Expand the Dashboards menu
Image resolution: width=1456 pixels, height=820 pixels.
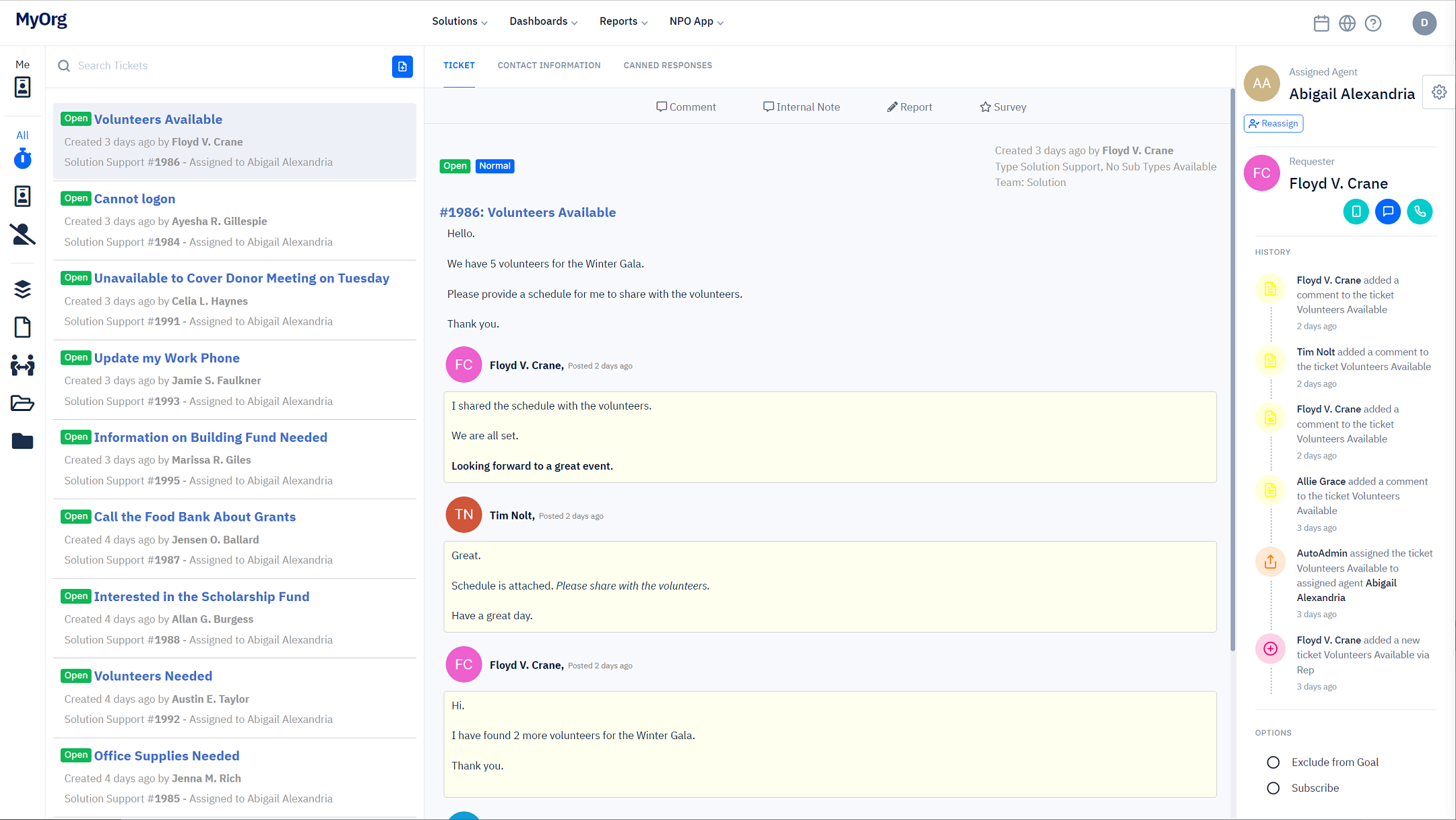(543, 22)
